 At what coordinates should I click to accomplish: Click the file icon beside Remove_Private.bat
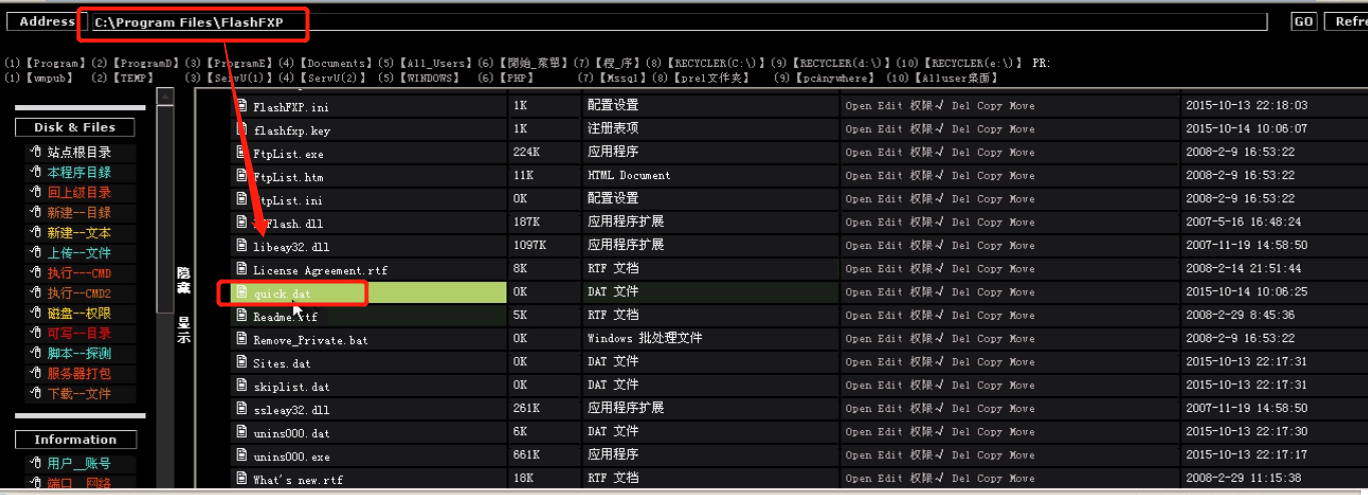pos(240,338)
